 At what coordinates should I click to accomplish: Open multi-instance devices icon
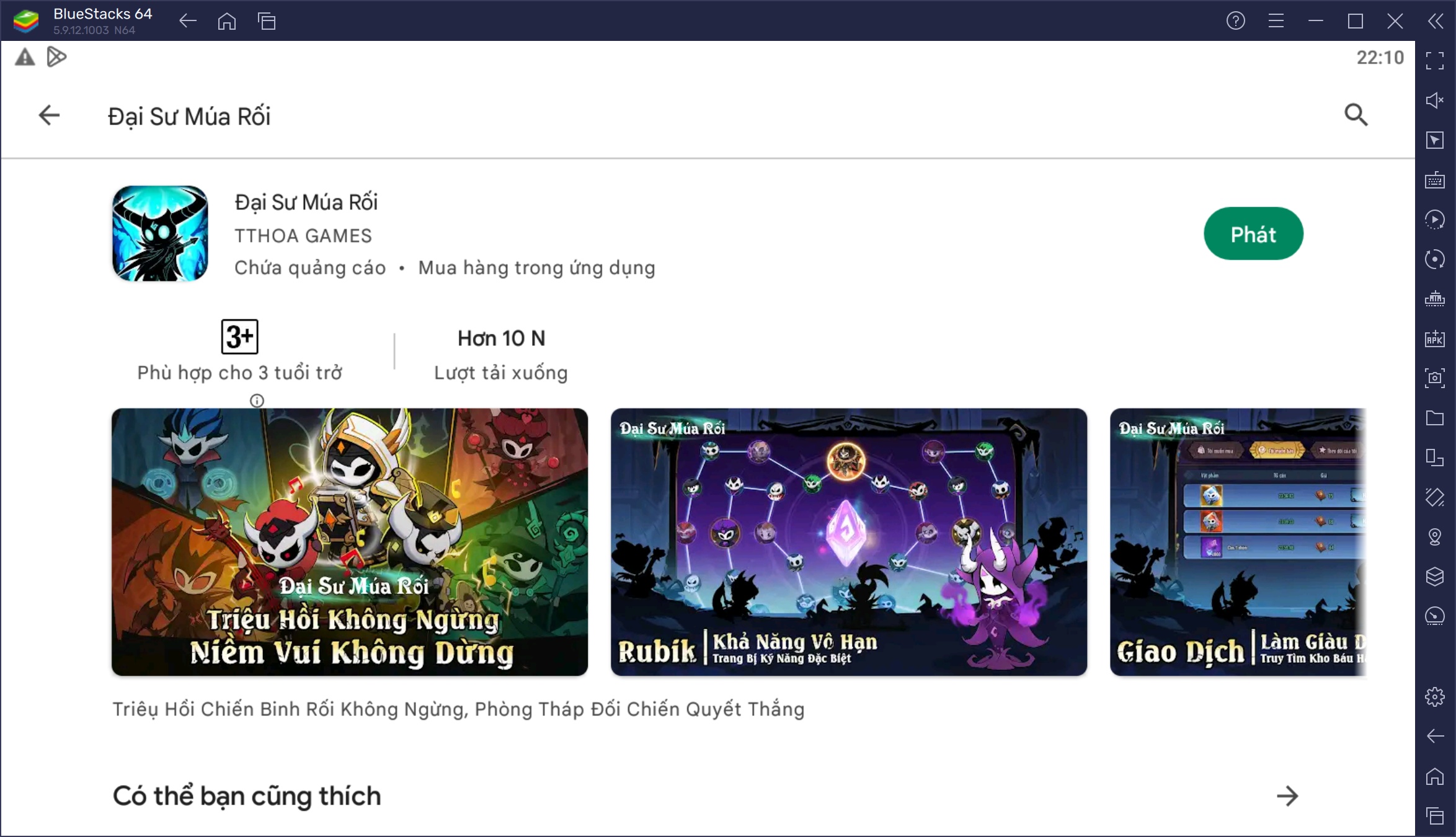(x=1434, y=458)
